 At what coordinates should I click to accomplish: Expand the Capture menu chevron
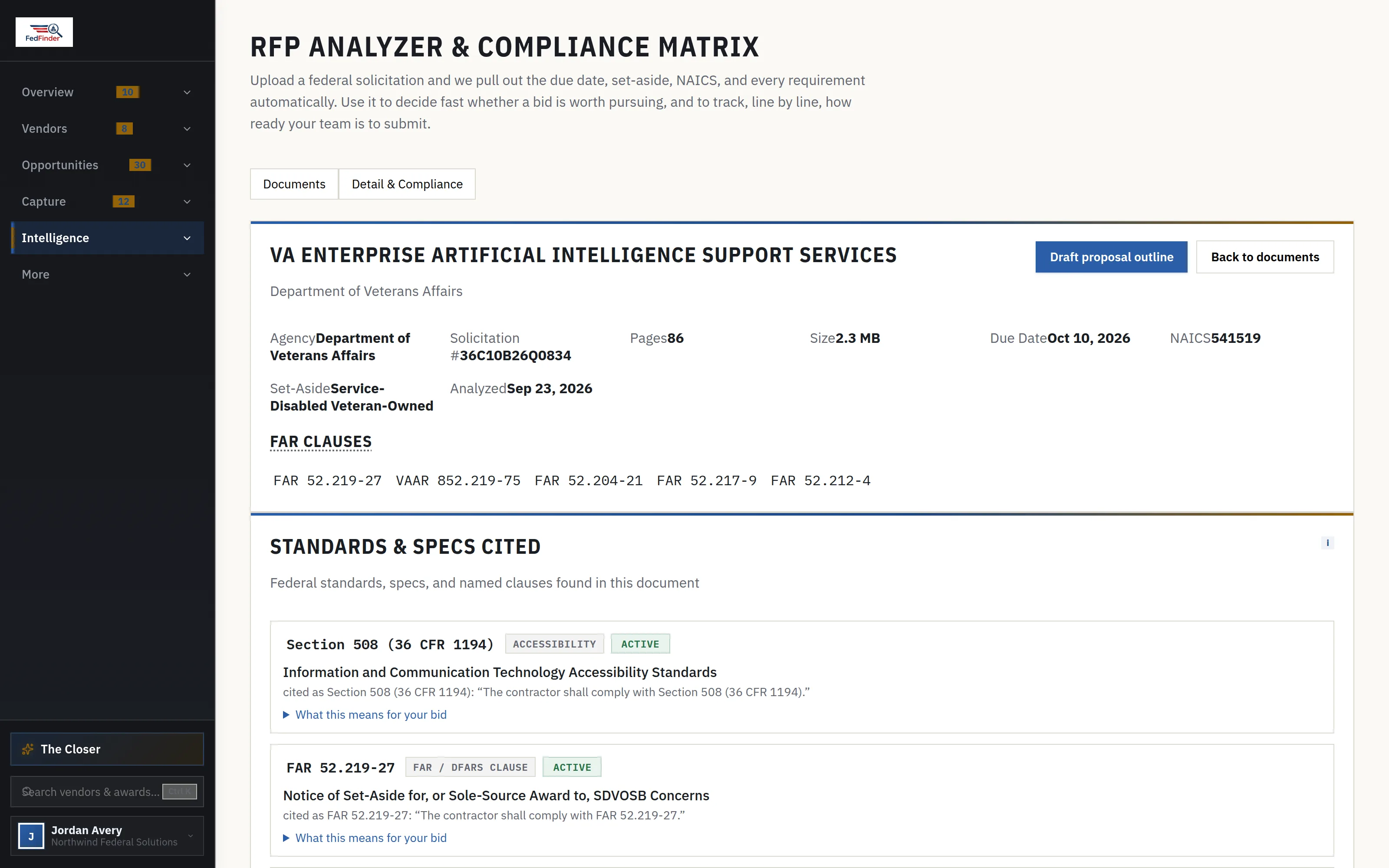[187, 202]
